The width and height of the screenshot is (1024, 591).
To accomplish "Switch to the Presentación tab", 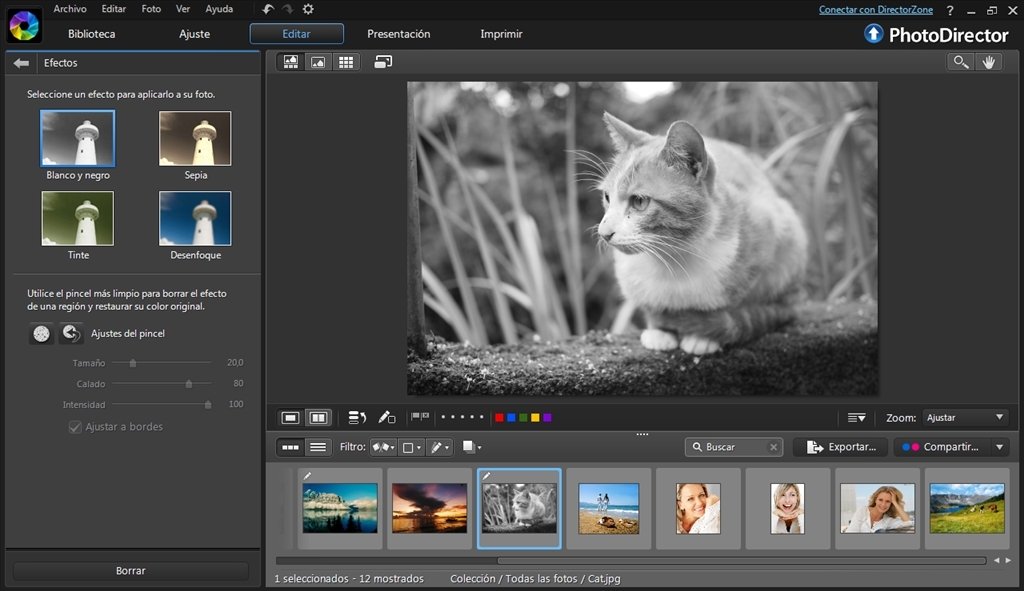I will [x=398, y=34].
